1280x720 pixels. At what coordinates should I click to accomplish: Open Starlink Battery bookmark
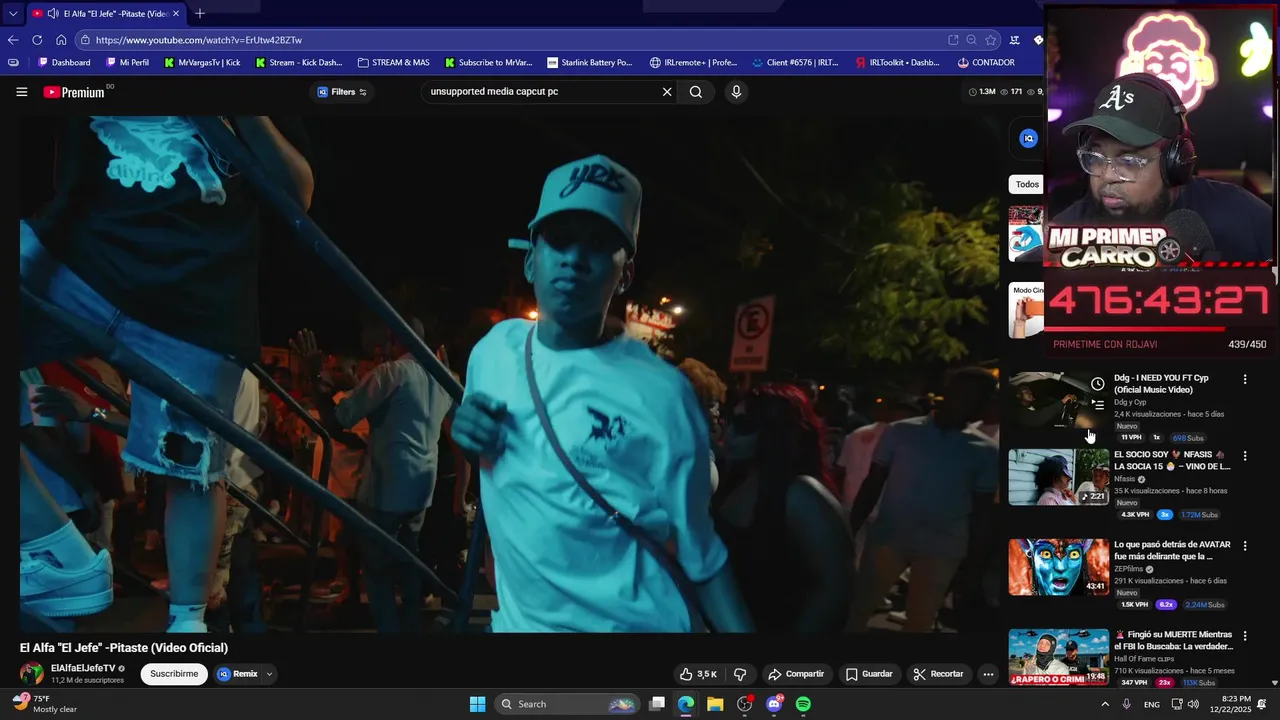pyautogui.click(x=590, y=62)
